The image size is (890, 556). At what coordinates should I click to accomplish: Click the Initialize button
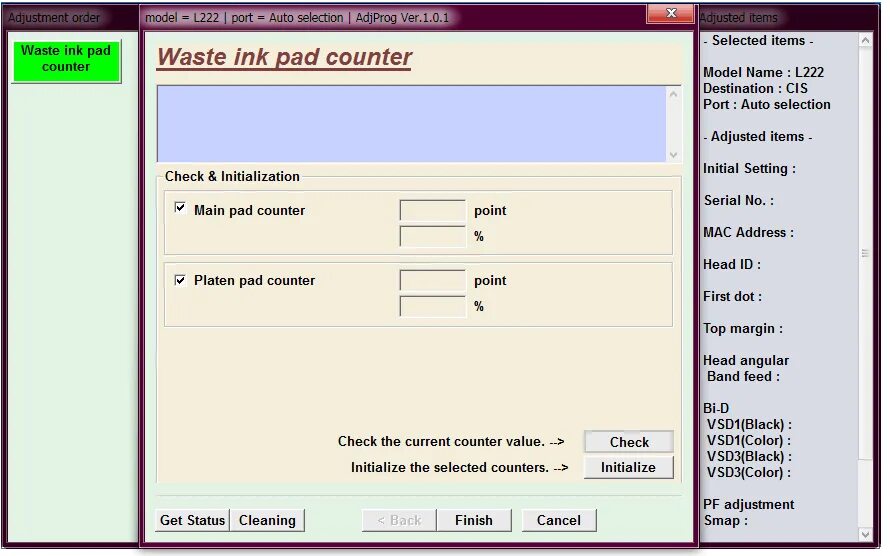tap(628, 467)
